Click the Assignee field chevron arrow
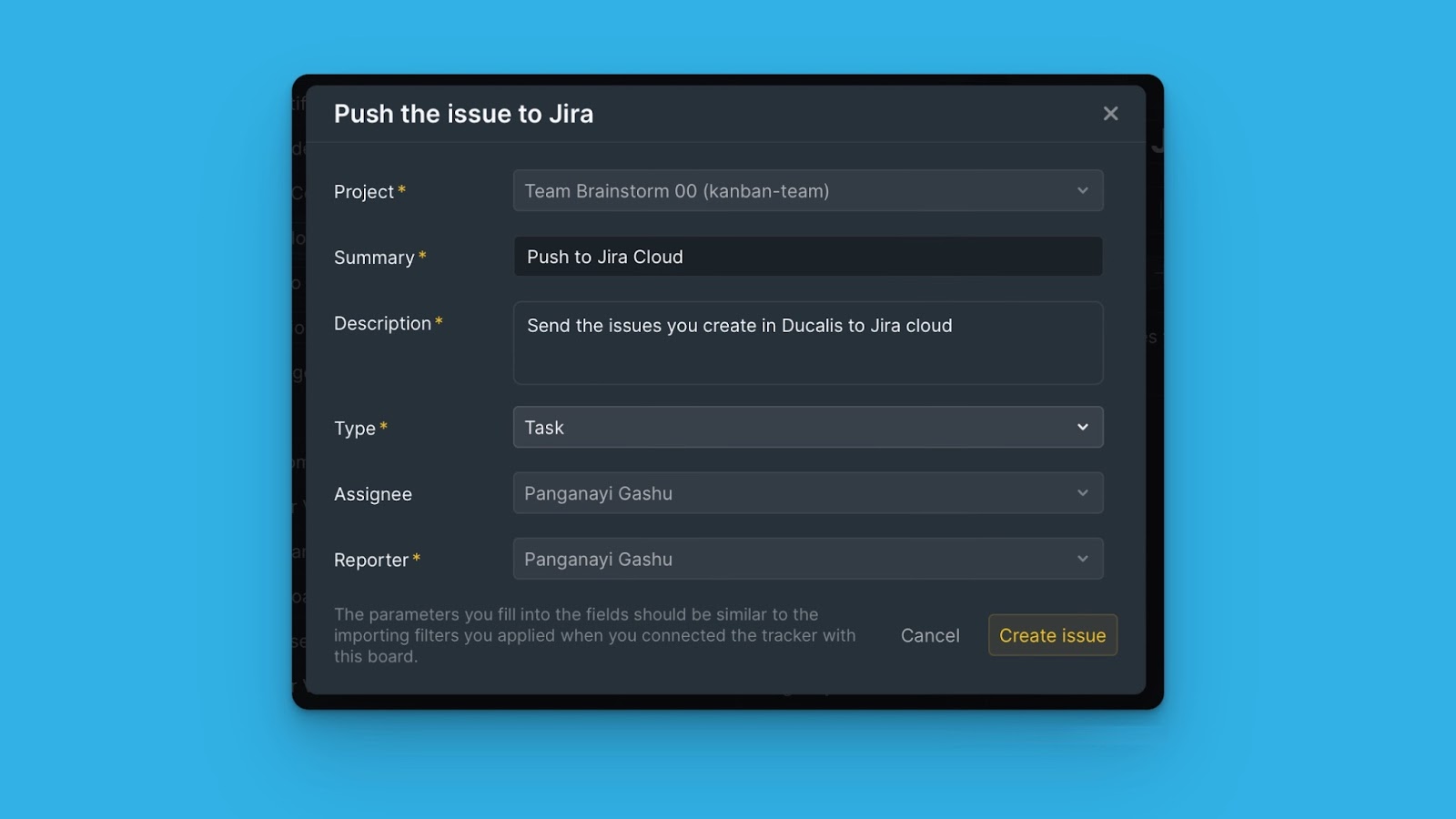The image size is (1456, 819). coord(1082,493)
